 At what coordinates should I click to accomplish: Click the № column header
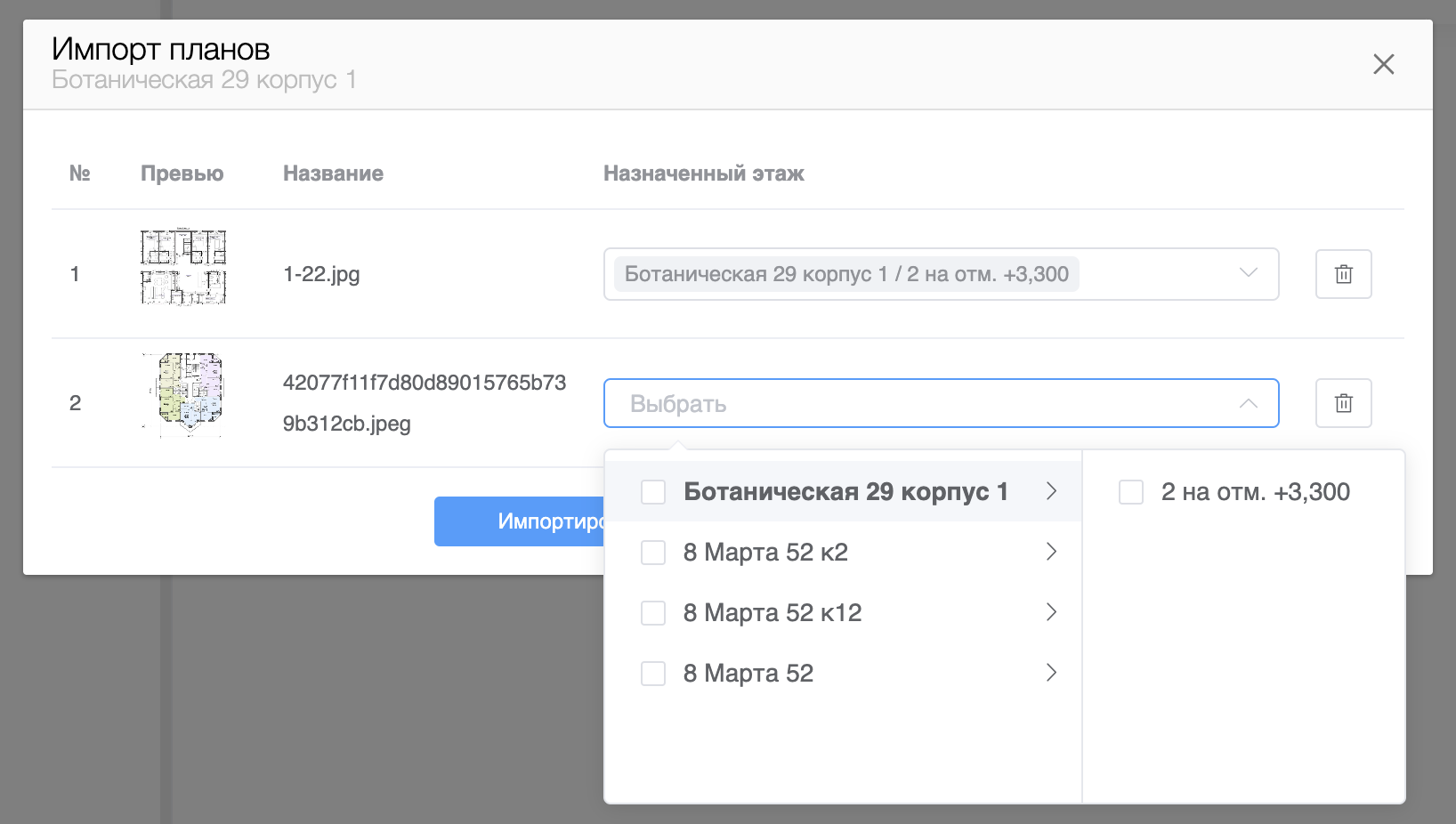tap(80, 174)
